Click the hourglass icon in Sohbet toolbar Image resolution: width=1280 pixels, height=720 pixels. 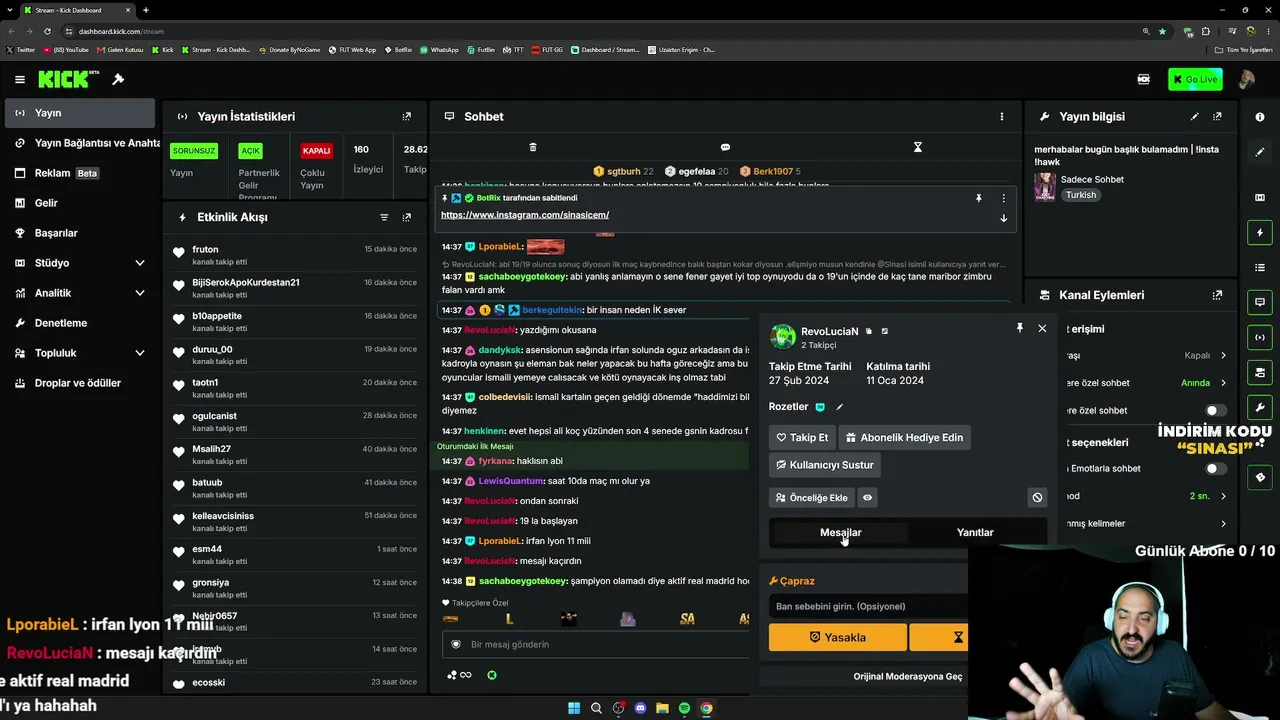pos(917,147)
